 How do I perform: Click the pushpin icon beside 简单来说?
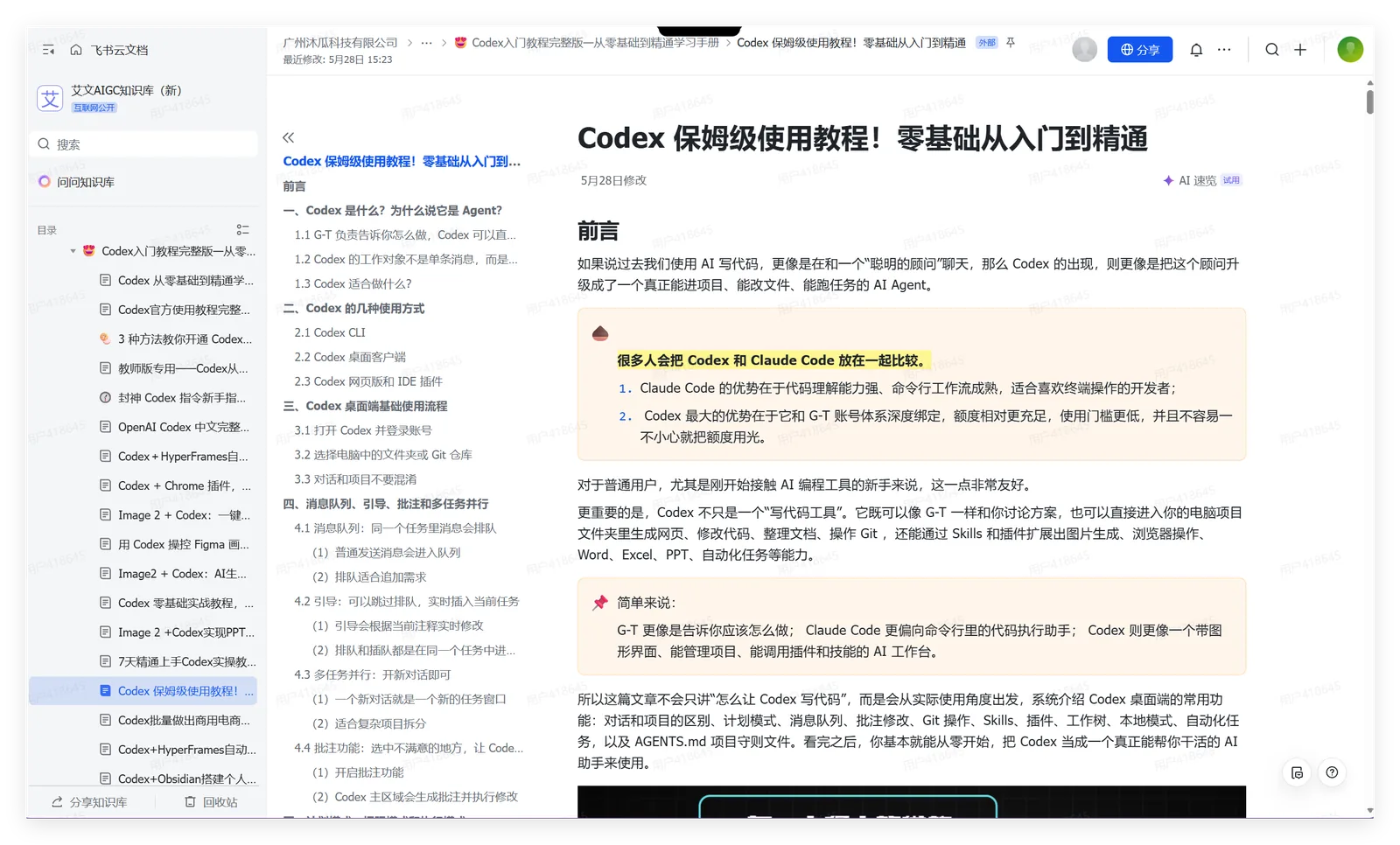pyautogui.click(x=600, y=603)
